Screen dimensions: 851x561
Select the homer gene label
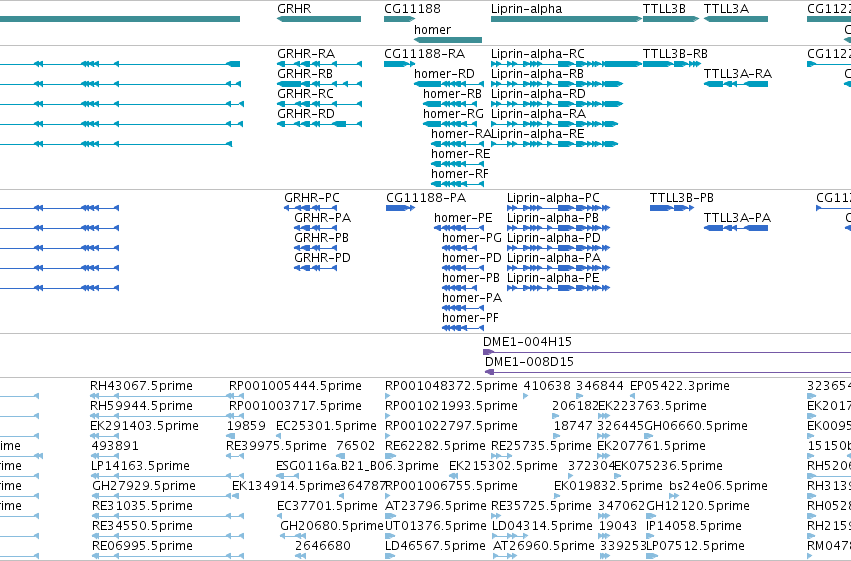[433, 30]
